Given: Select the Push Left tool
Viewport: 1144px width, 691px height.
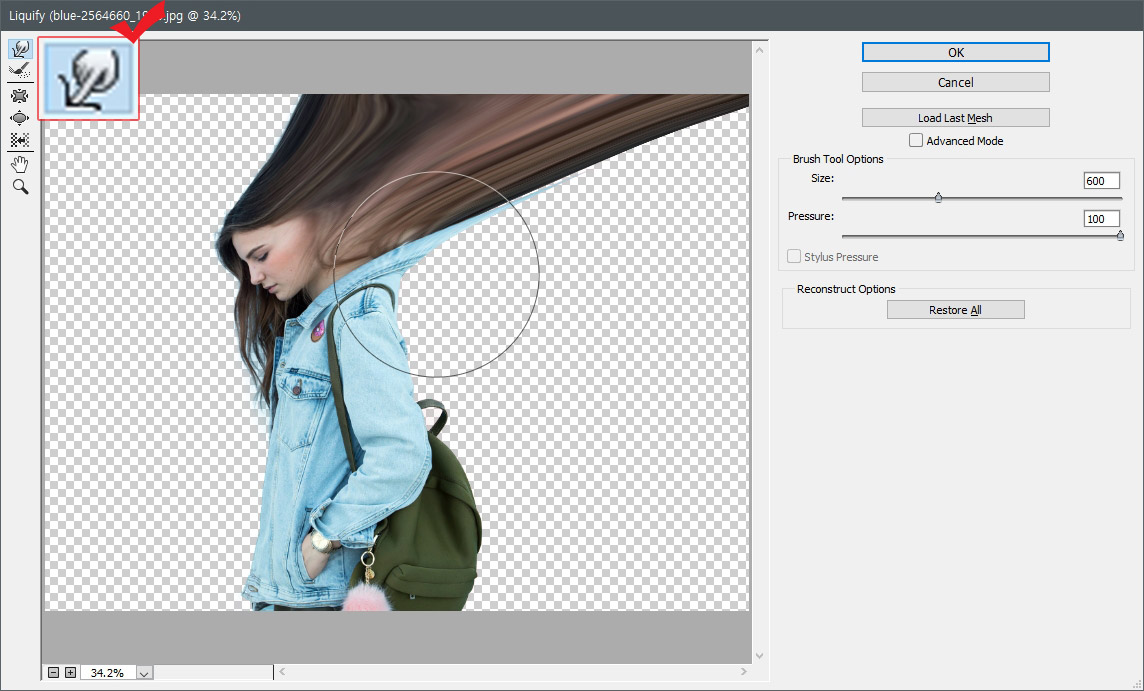Looking at the screenshot, I should pos(19,141).
